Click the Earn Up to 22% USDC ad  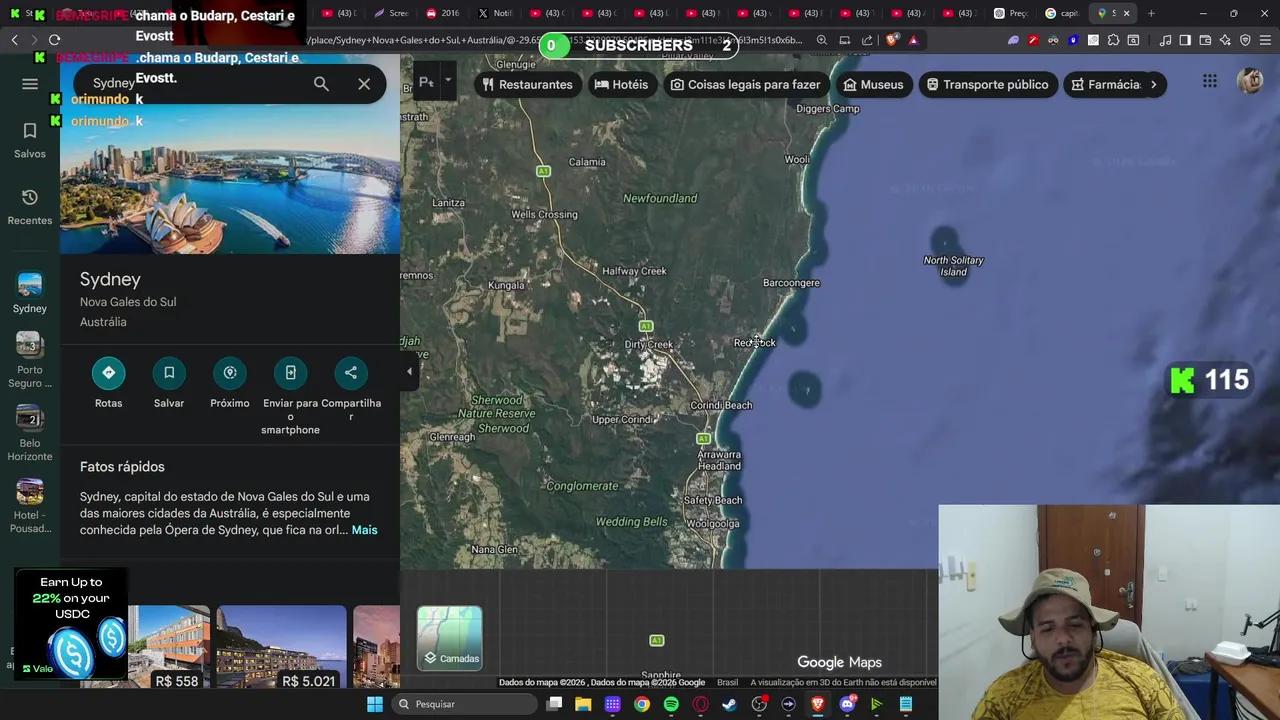tap(72, 625)
